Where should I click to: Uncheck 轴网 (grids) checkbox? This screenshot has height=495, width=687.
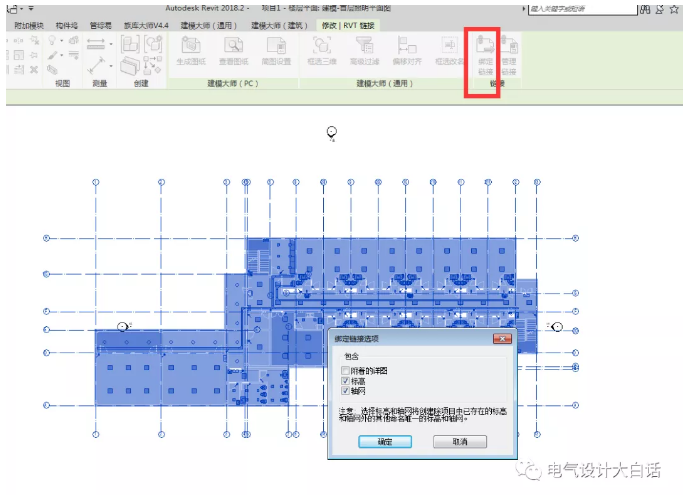pos(345,391)
